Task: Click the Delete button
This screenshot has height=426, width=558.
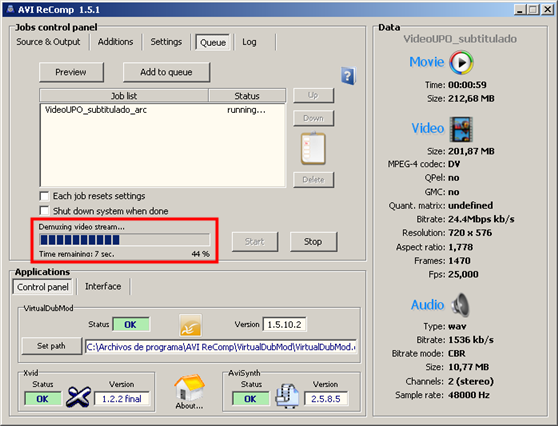Action: pos(313,180)
